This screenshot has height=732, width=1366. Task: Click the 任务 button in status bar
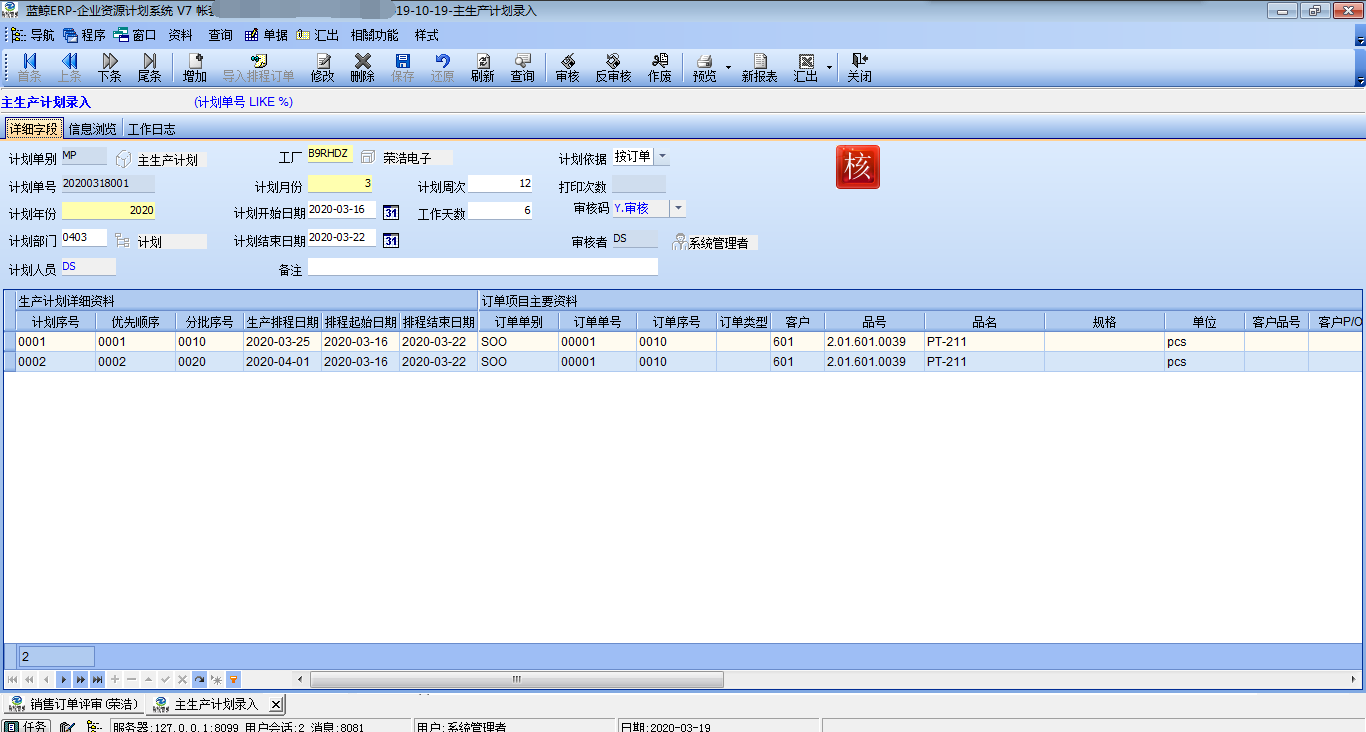point(27,726)
